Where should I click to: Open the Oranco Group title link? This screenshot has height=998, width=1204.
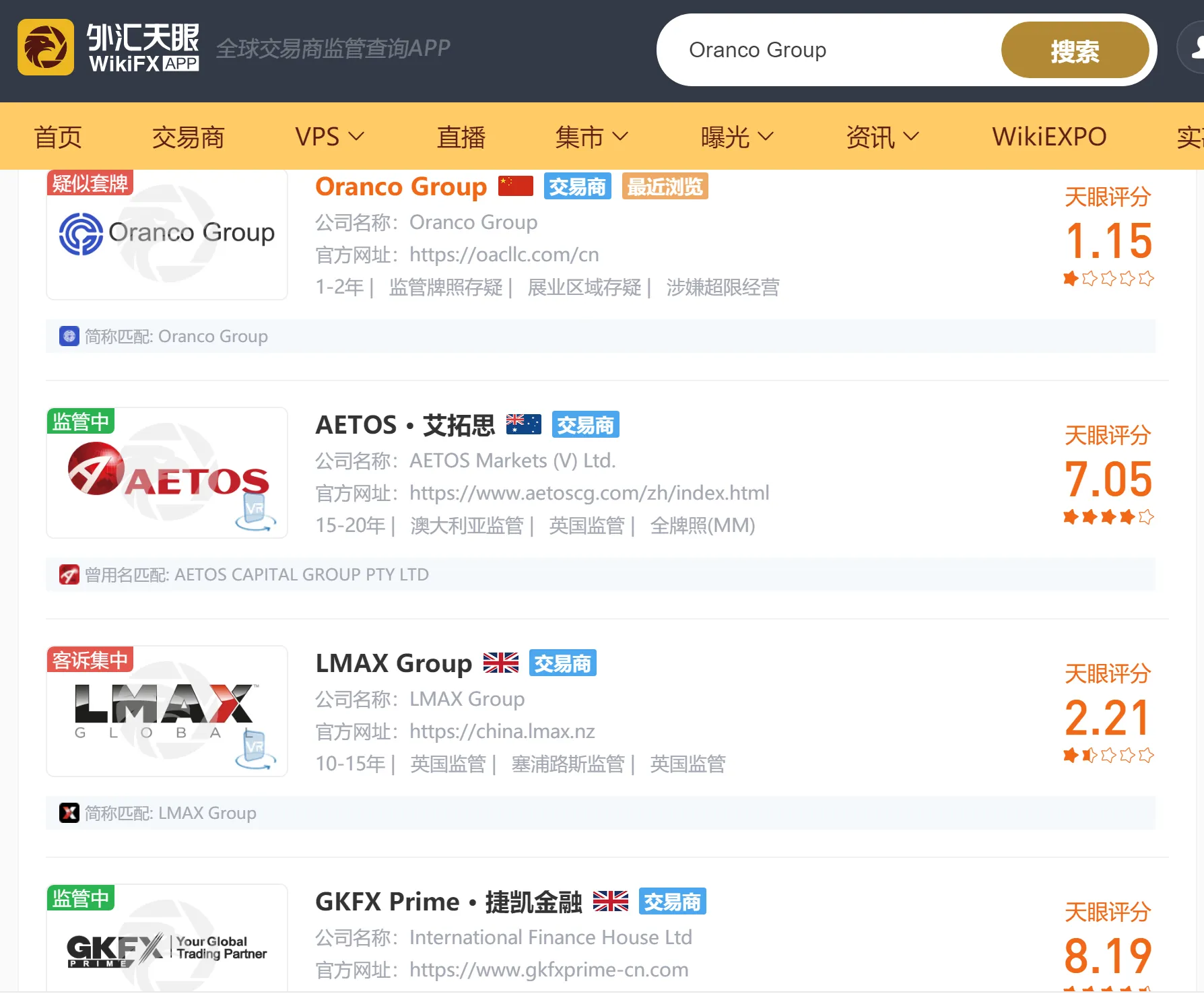tap(401, 187)
